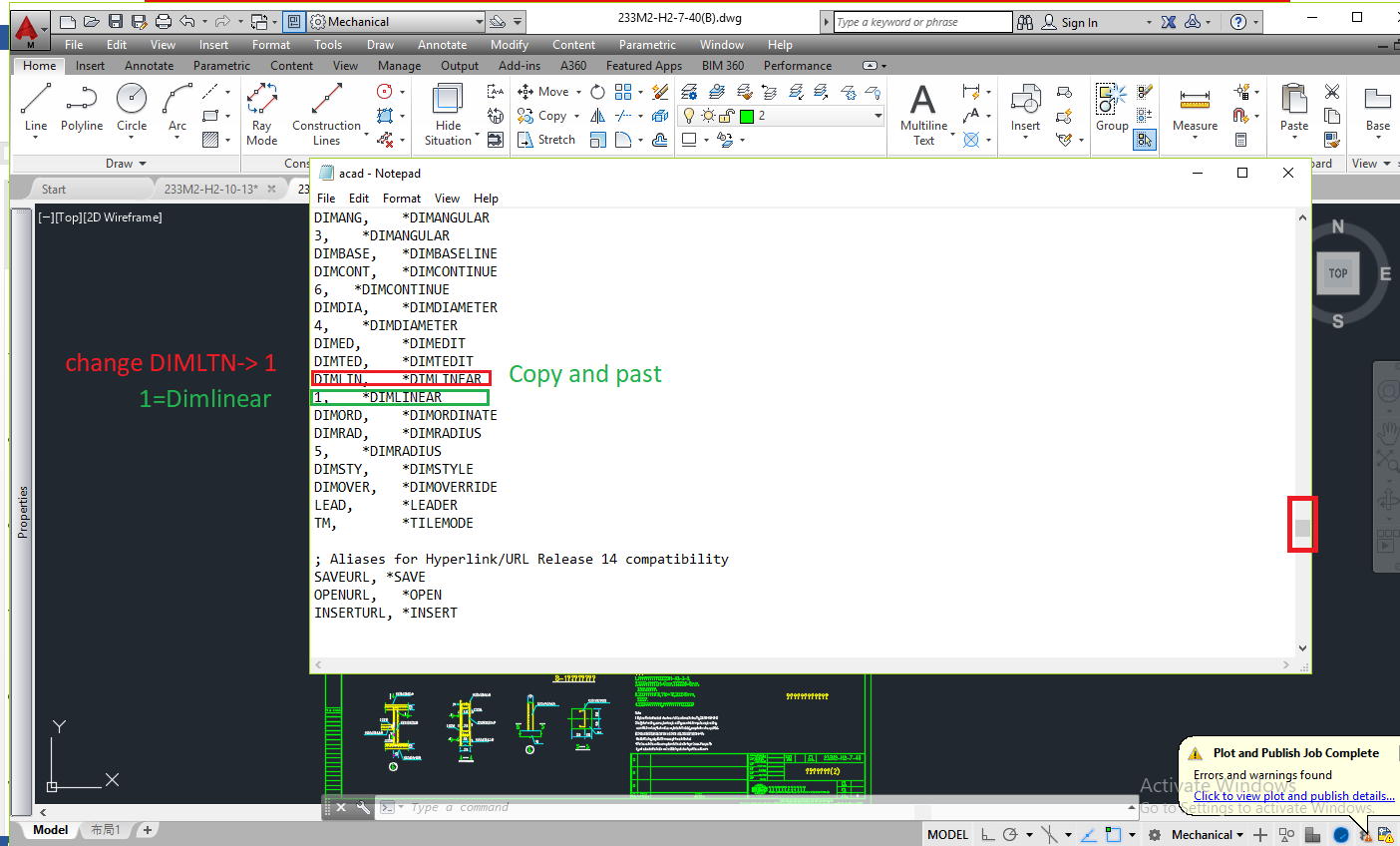Screen dimensions: 1400x846
Task: Click the green color swatch for layer 2
Action: pyautogui.click(x=745, y=116)
